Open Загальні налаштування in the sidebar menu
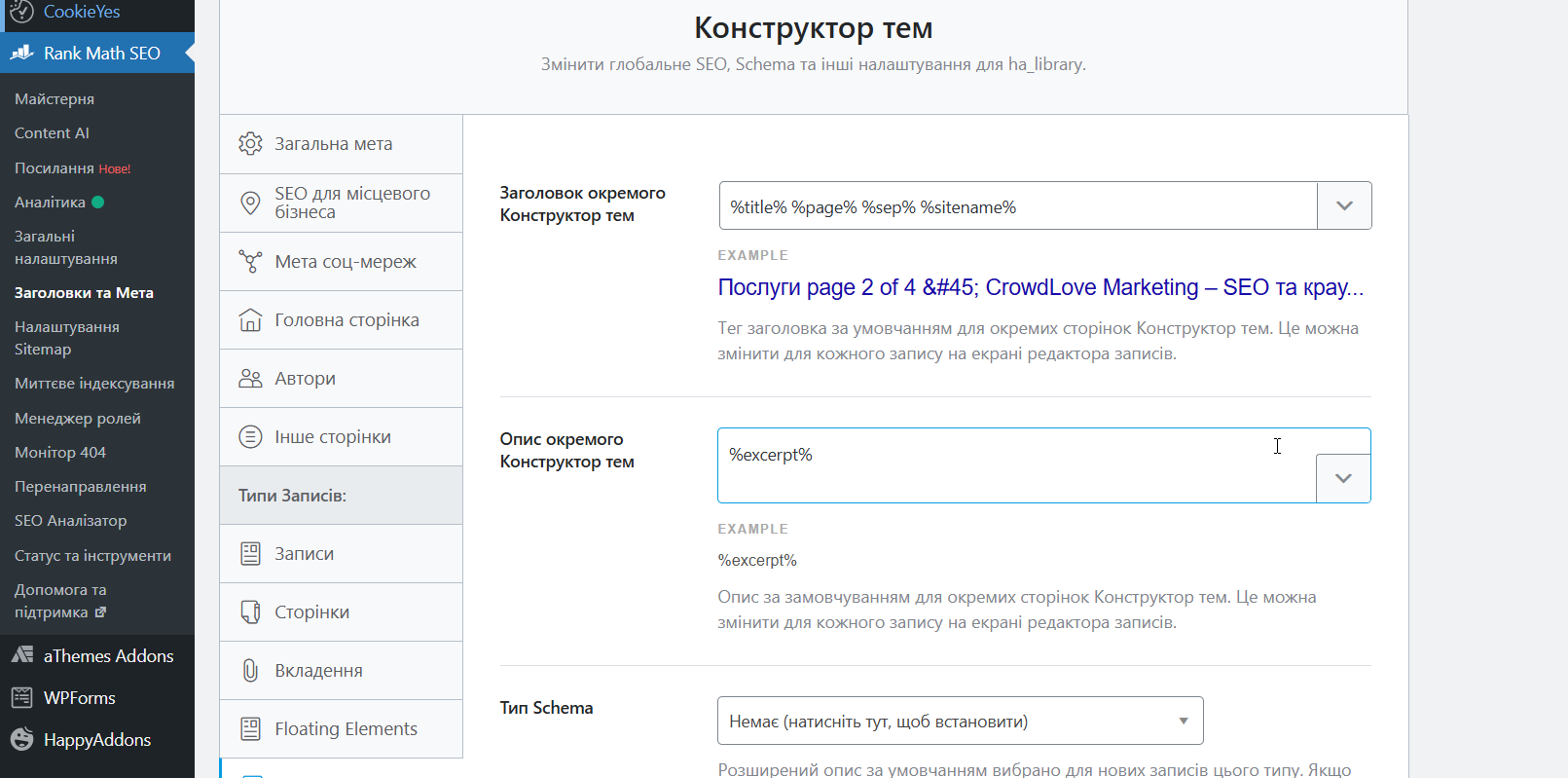 pyautogui.click(x=65, y=247)
